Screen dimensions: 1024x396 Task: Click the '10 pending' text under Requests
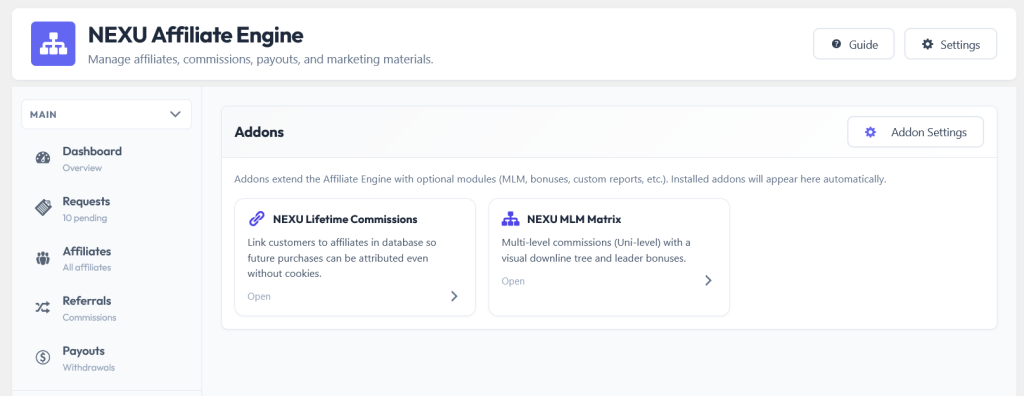[85, 218]
